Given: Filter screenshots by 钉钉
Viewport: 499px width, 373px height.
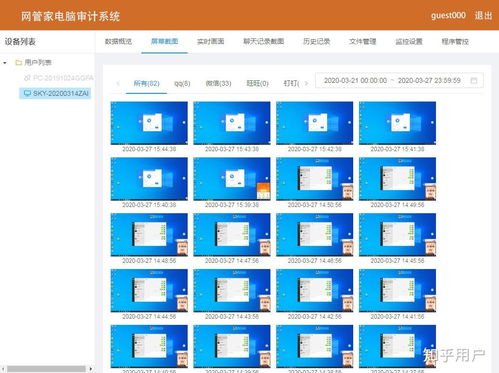Looking at the screenshot, I should tap(291, 83).
